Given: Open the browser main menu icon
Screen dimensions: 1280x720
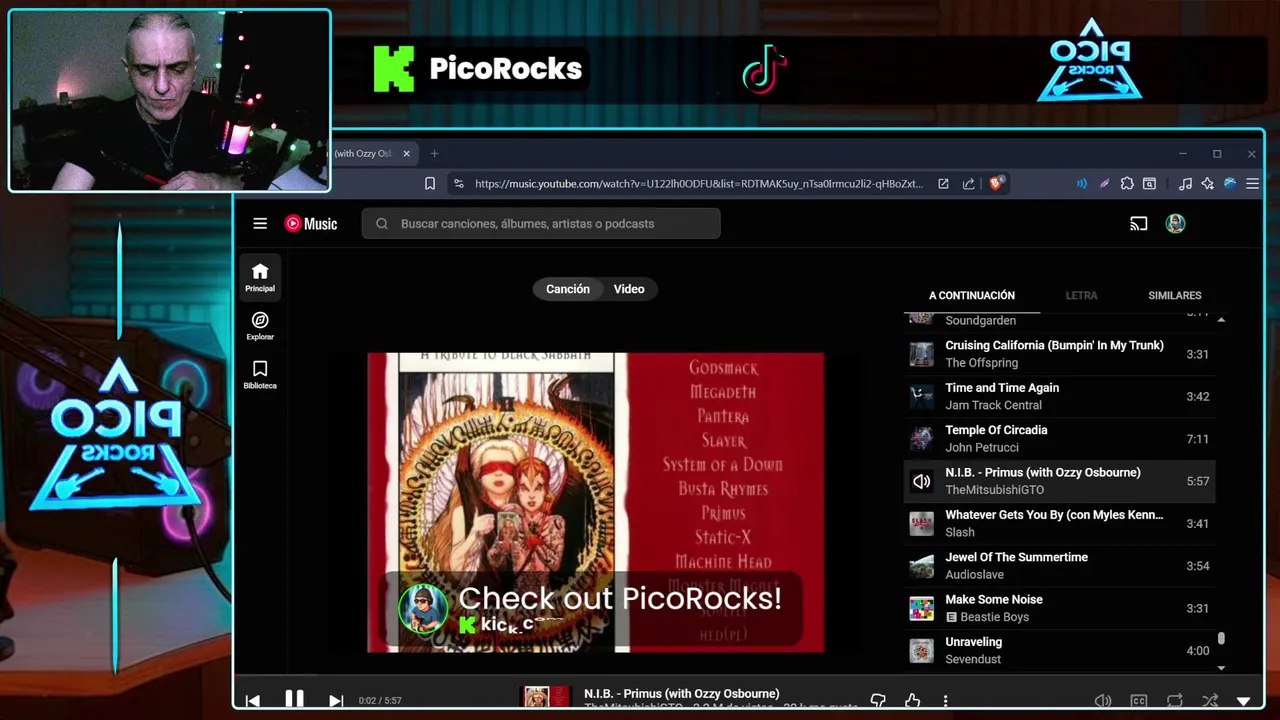Looking at the screenshot, I should (1252, 184).
